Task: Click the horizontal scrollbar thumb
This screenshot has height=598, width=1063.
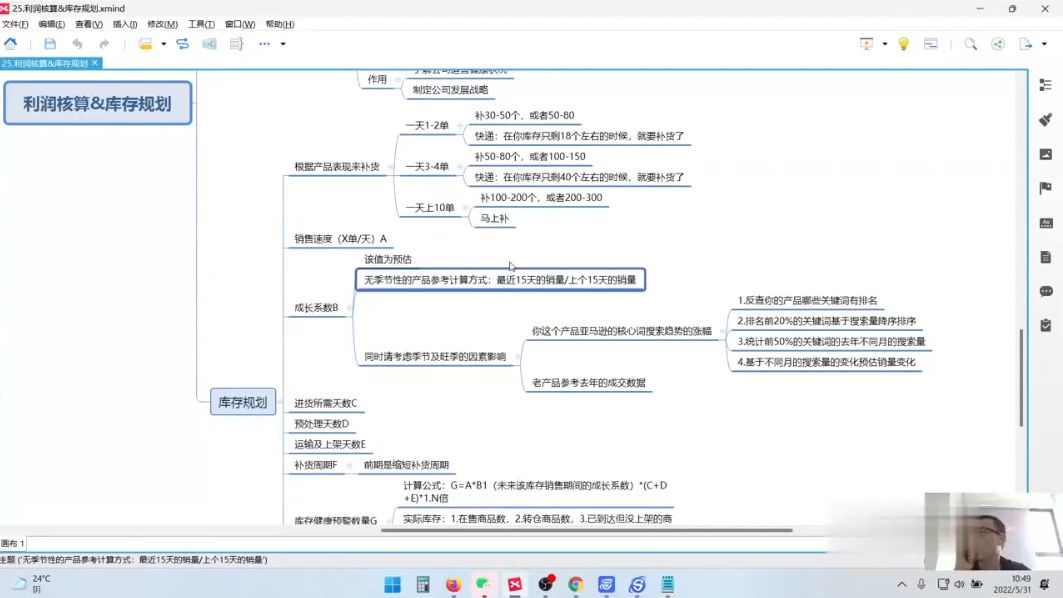Action: click(x=586, y=530)
